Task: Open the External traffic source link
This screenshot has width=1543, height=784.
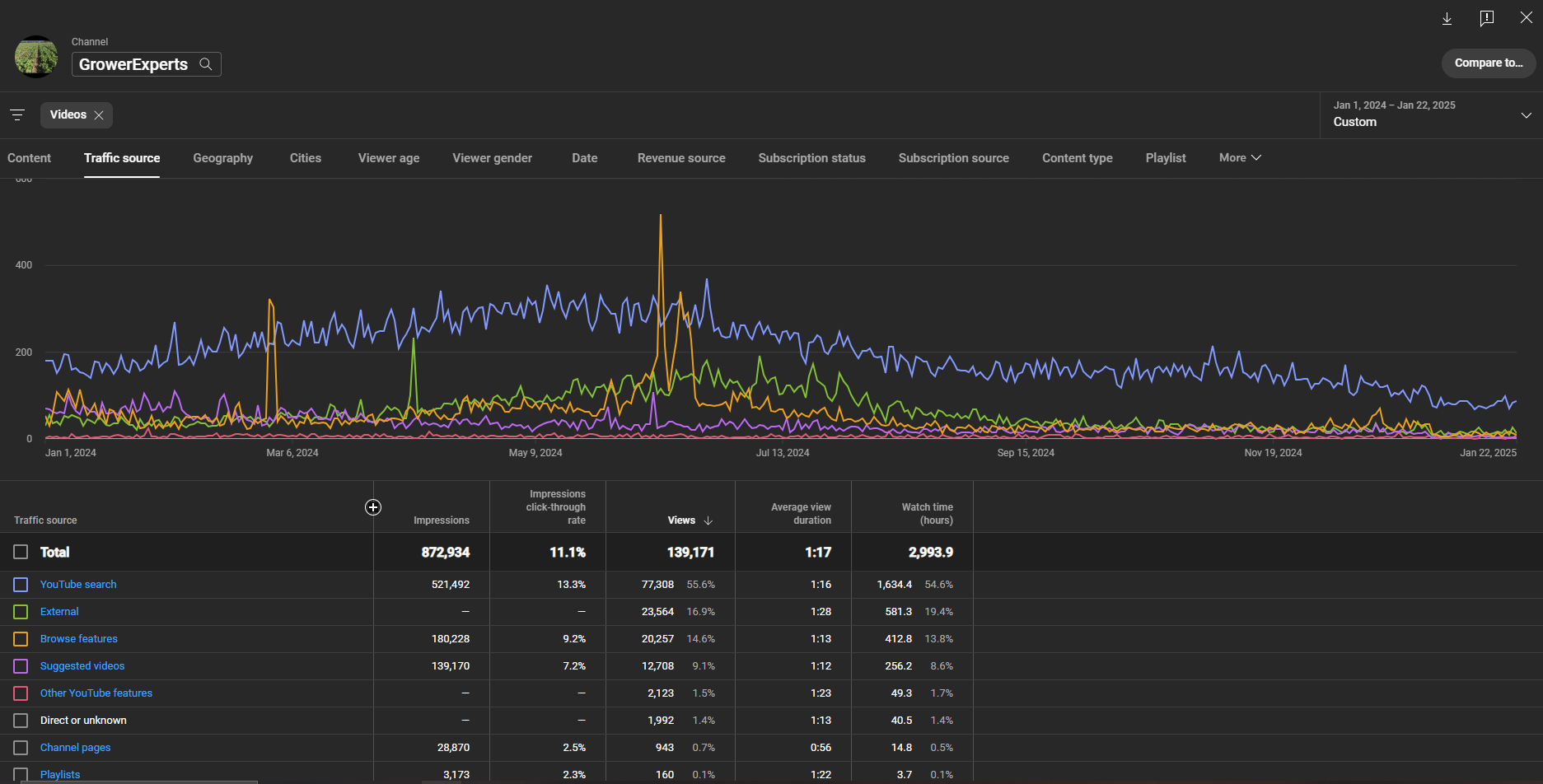Action: [x=59, y=612]
